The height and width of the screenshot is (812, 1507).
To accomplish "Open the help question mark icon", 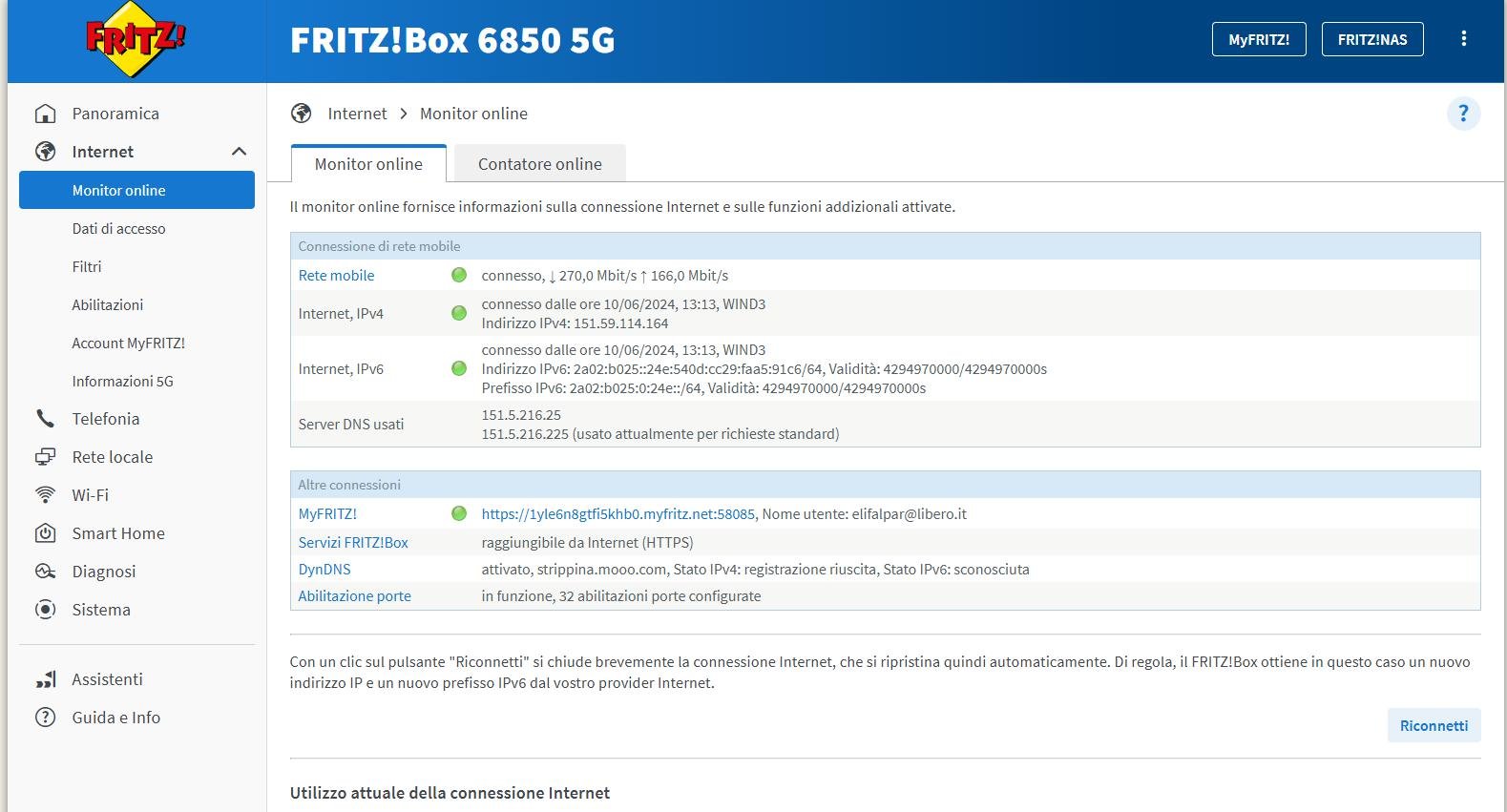I will pyautogui.click(x=1463, y=114).
